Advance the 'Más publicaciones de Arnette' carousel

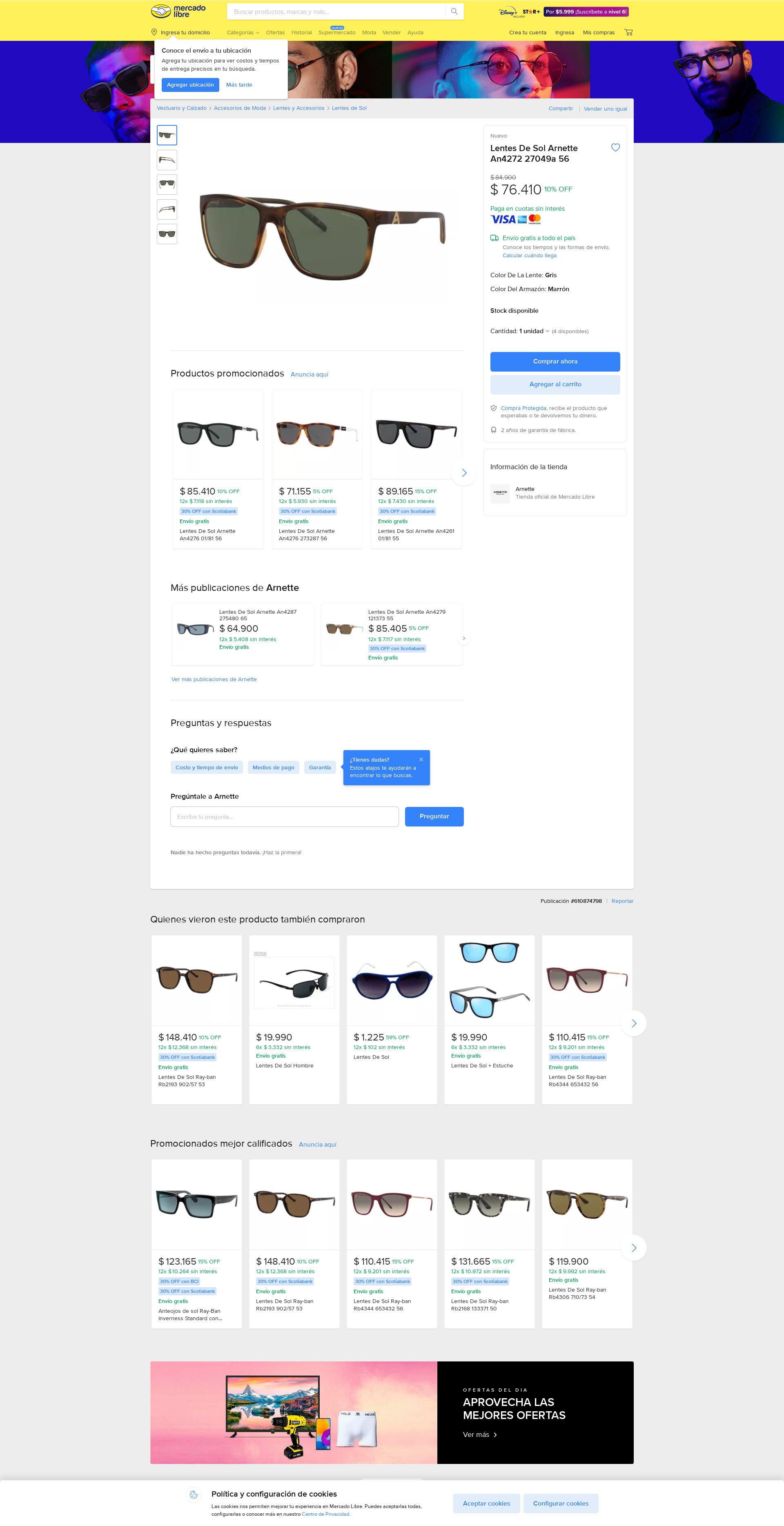[463, 638]
